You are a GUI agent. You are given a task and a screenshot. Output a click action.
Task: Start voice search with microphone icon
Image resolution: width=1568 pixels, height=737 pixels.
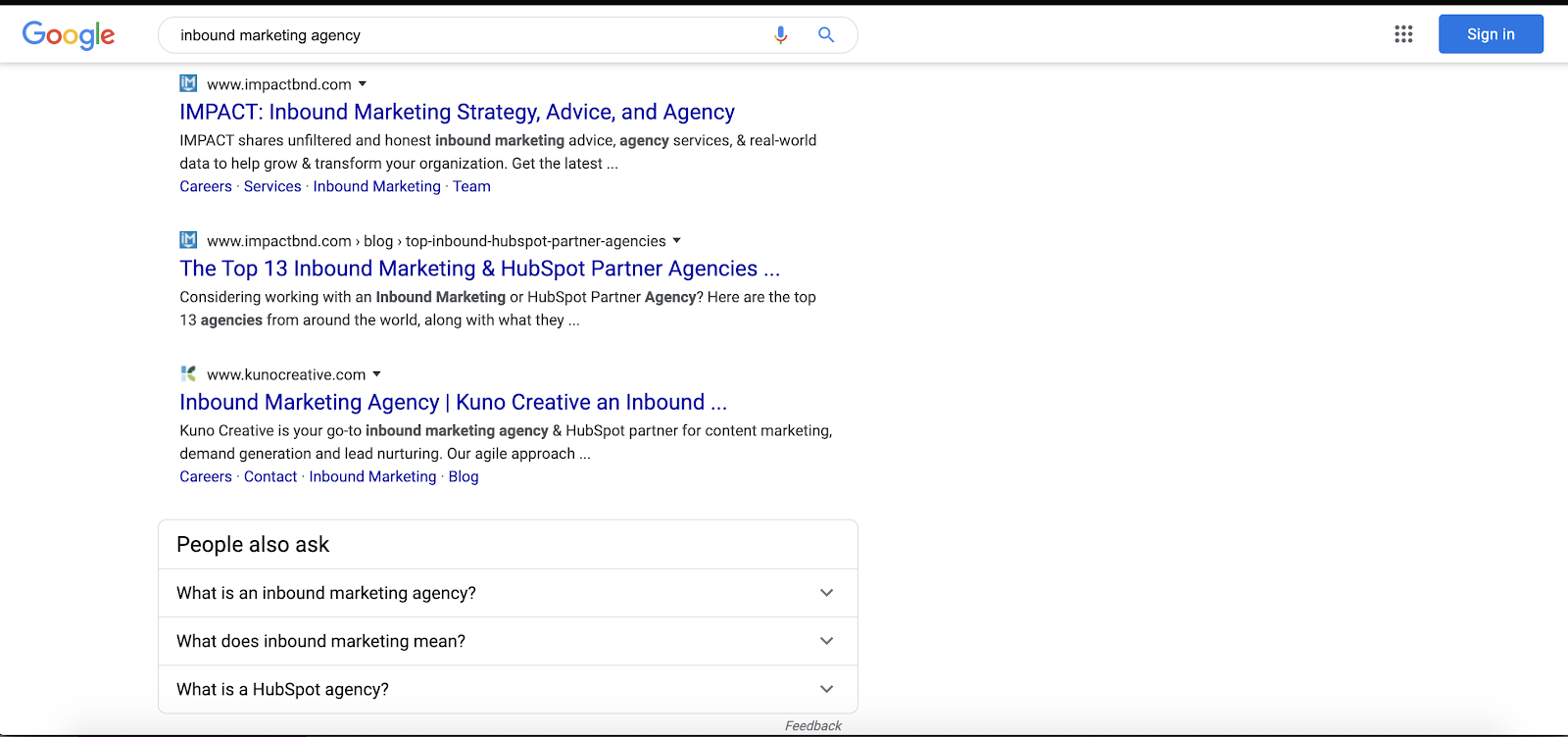tap(781, 35)
